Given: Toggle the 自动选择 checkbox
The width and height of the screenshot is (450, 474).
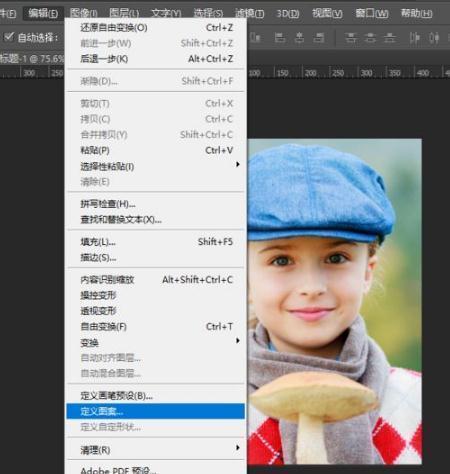Looking at the screenshot, I should (x=9, y=37).
